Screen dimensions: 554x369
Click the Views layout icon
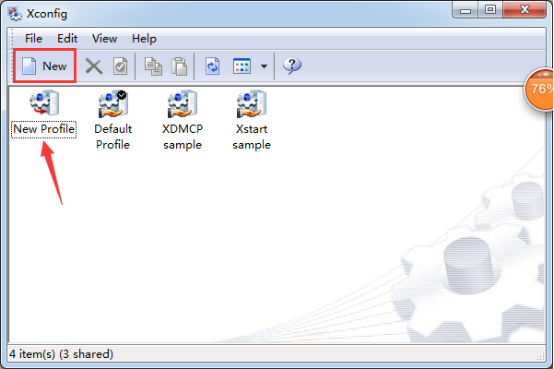pyautogui.click(x=242, y=66)
